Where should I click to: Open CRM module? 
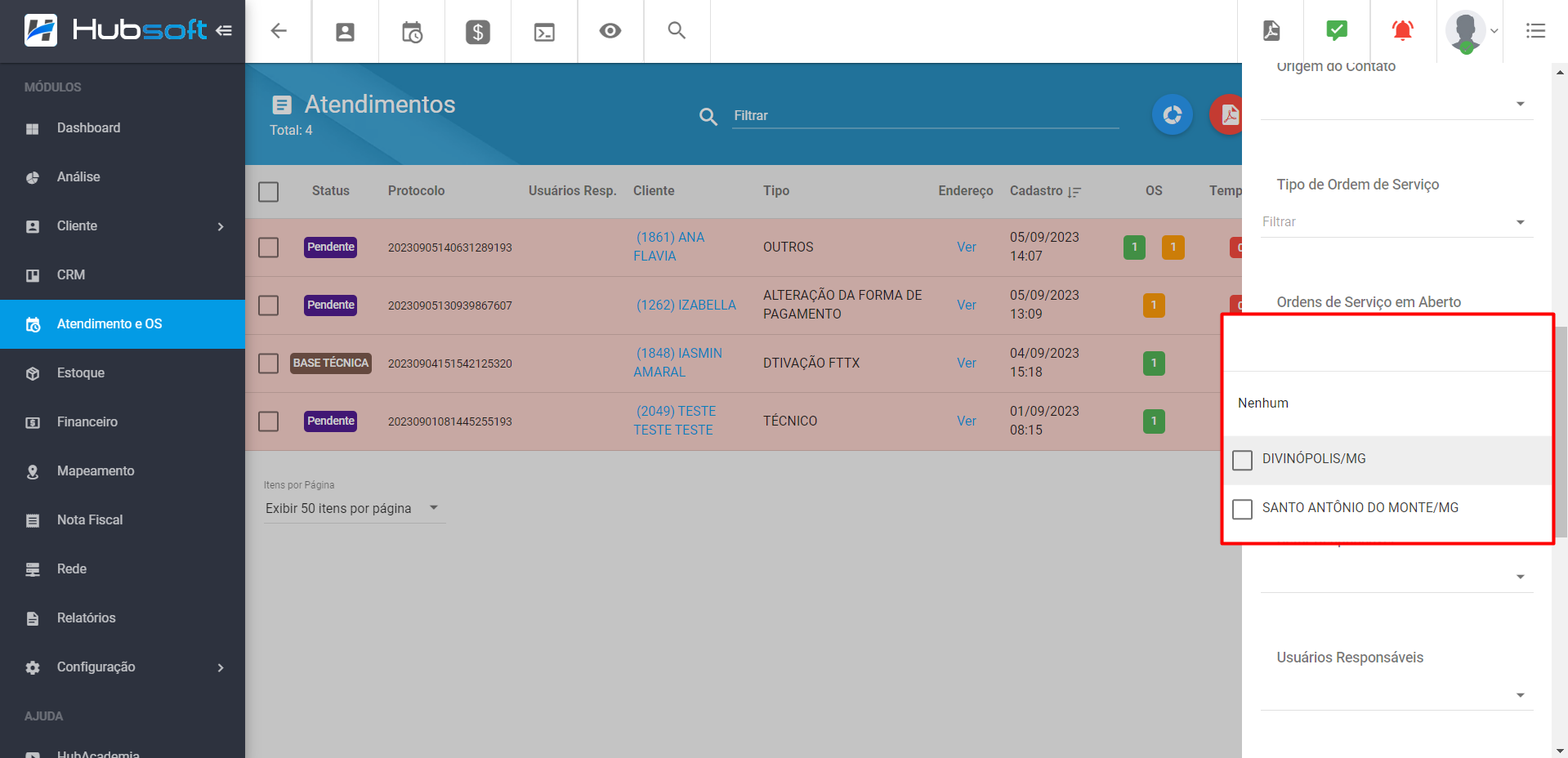pos(123,275)
